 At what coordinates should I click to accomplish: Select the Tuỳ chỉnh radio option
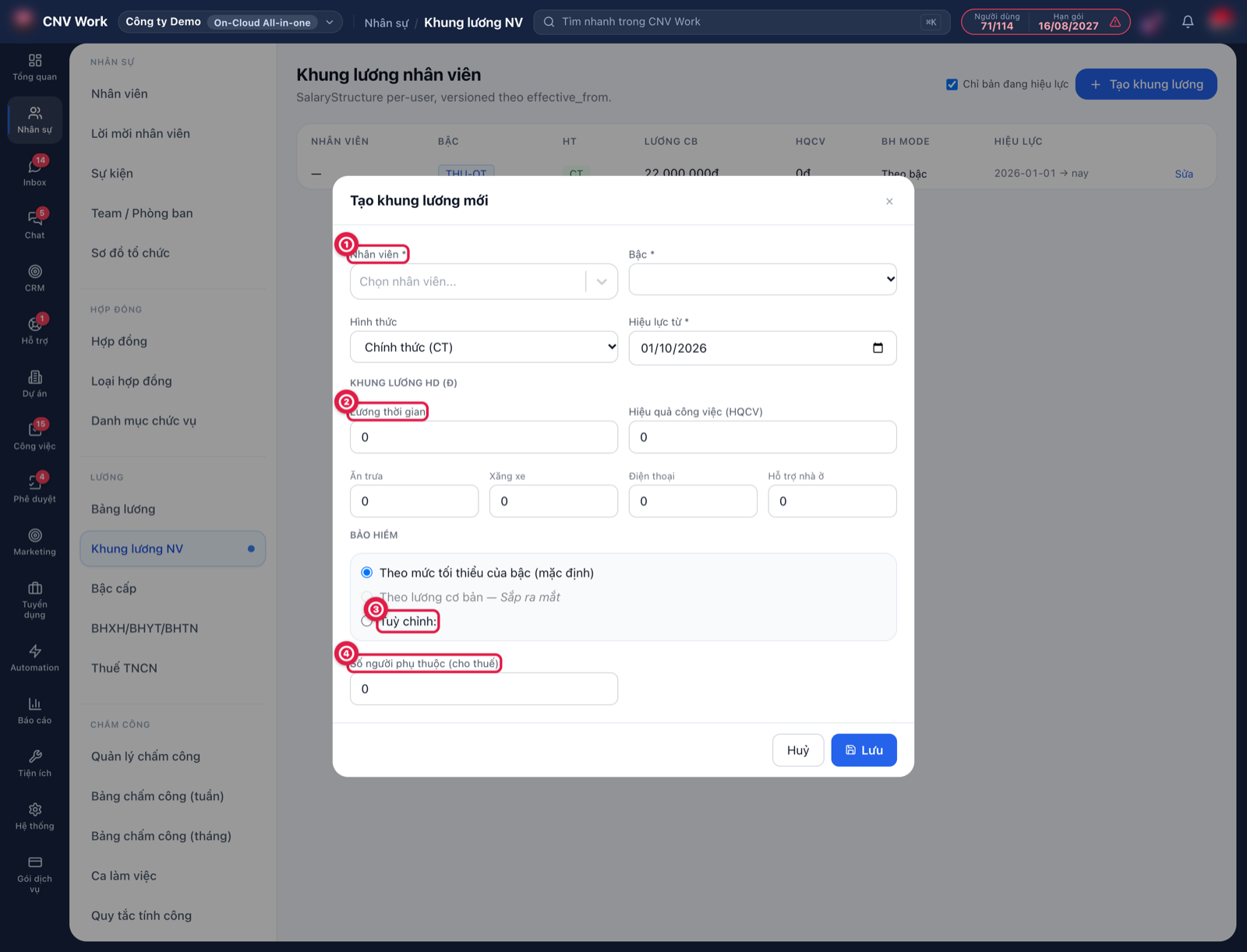366,621
